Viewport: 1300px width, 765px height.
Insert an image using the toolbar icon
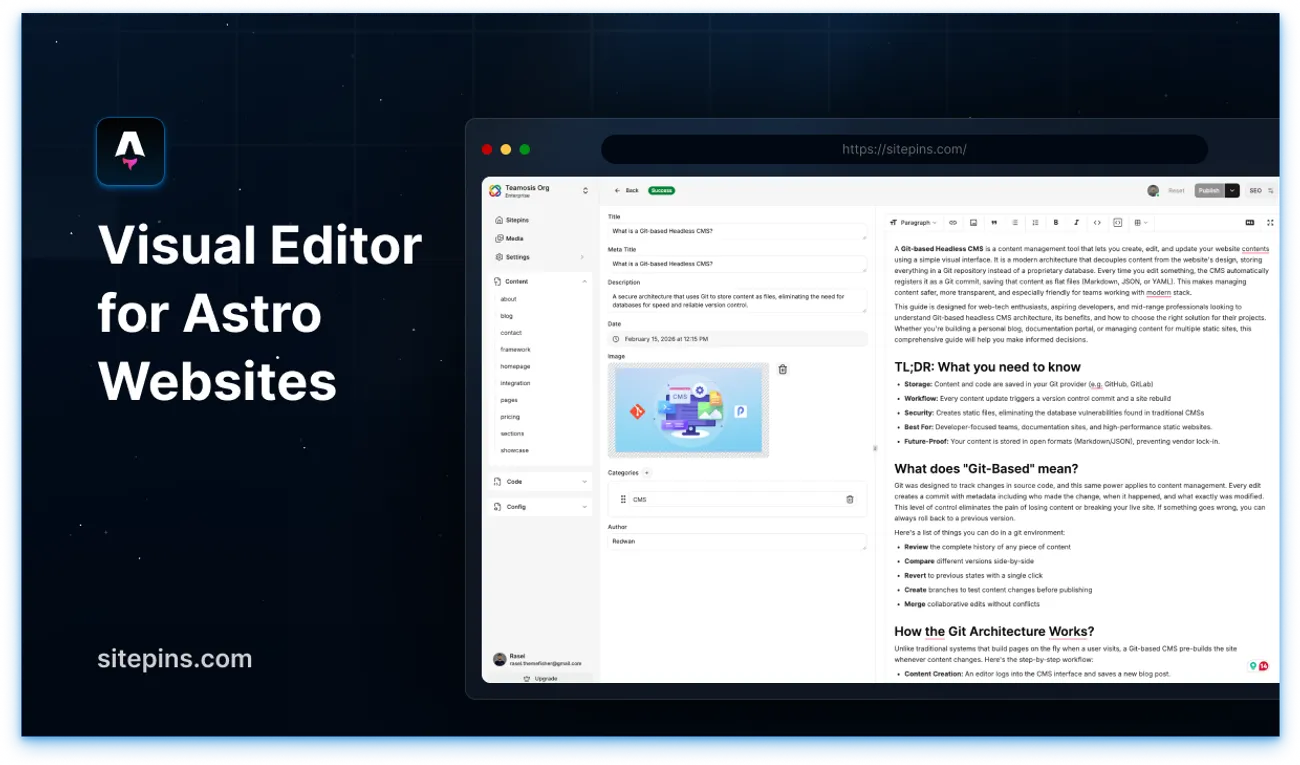(974, 222)
